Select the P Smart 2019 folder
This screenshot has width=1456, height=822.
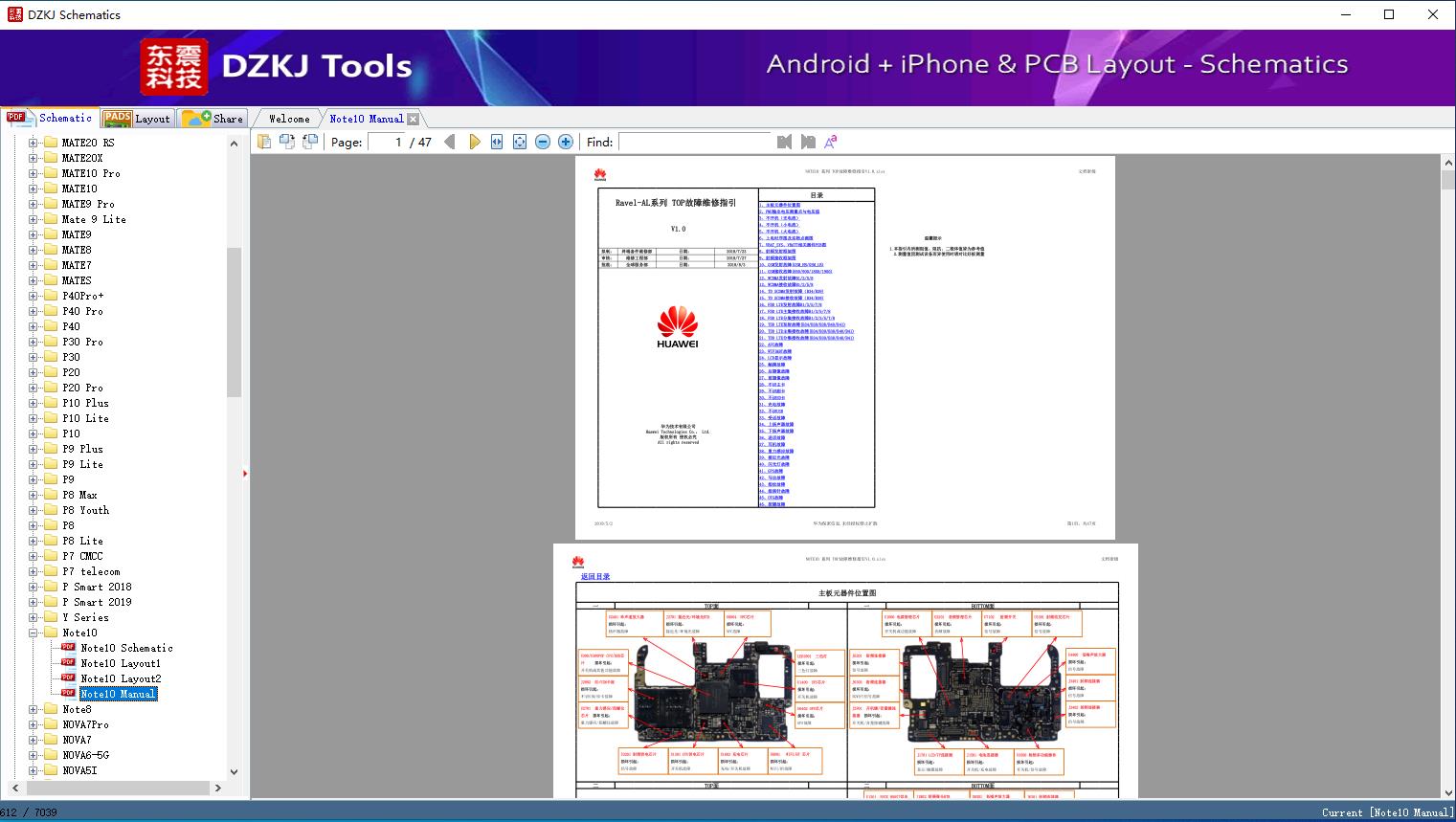pyautogui.click(x=97, y=602)
